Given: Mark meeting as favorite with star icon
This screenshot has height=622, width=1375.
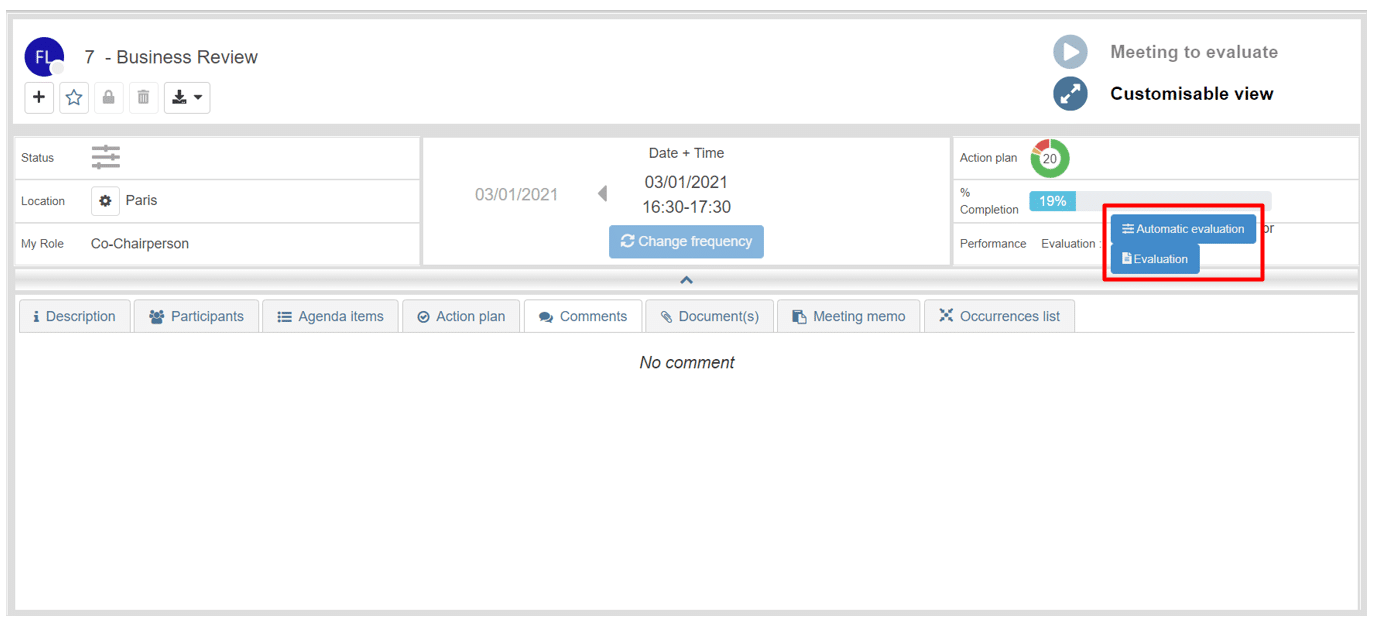Looking at the screenshot, I should [74, 97].
